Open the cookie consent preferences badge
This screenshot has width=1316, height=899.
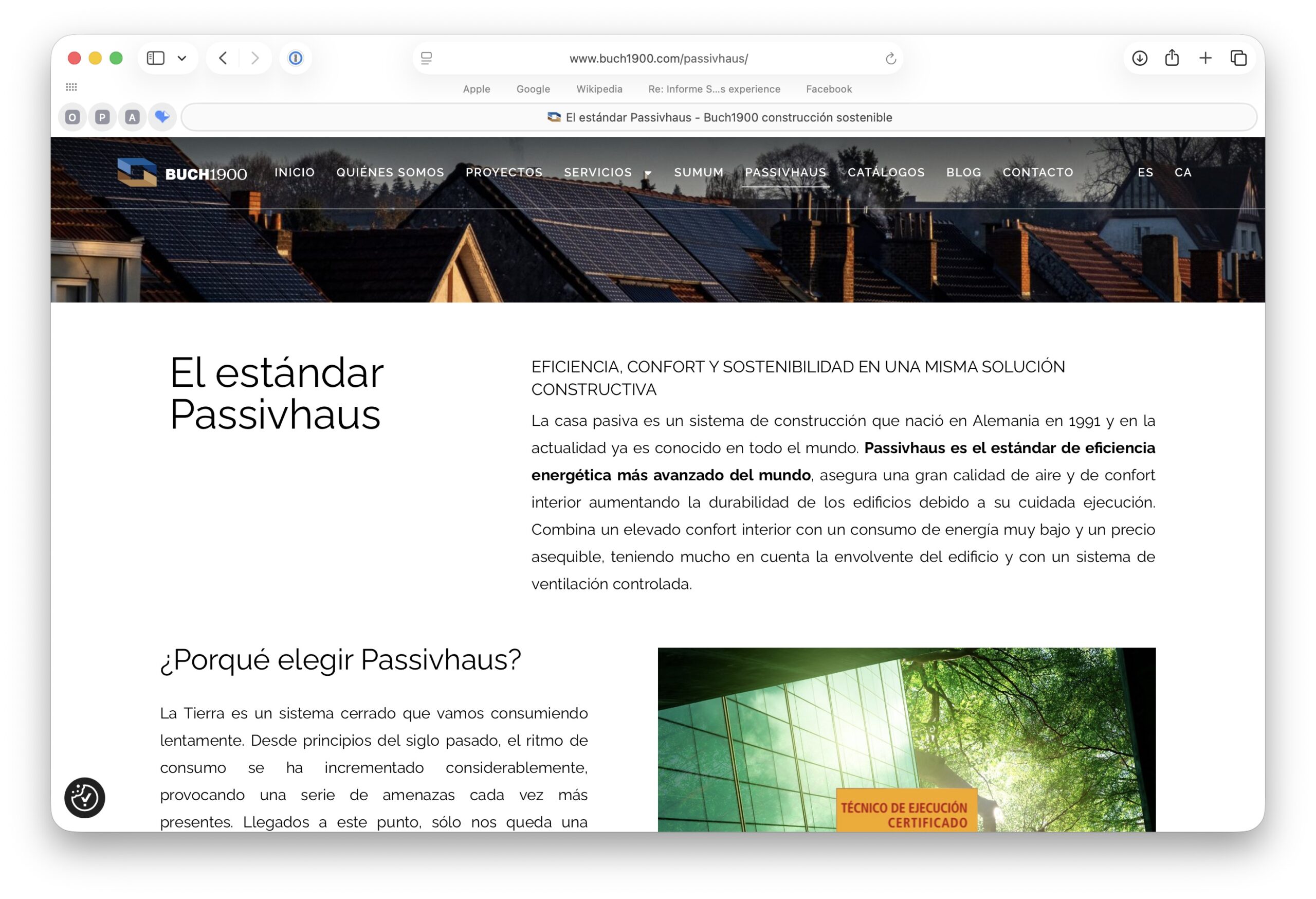tap(84, 798)
